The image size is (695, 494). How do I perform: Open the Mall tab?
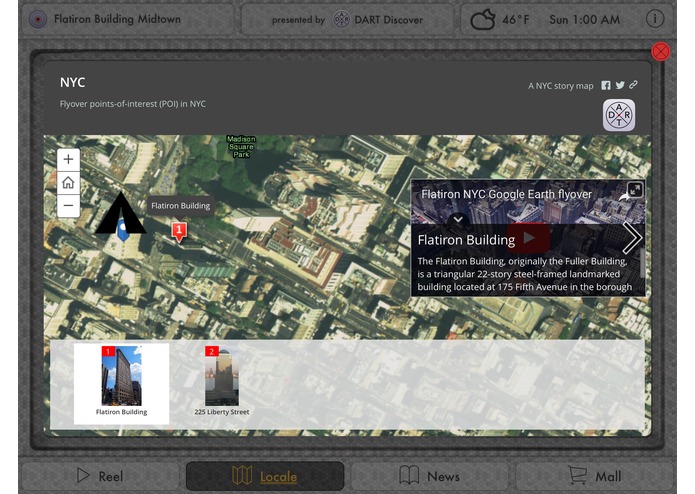pyautogui.click(x=595, y=476)
